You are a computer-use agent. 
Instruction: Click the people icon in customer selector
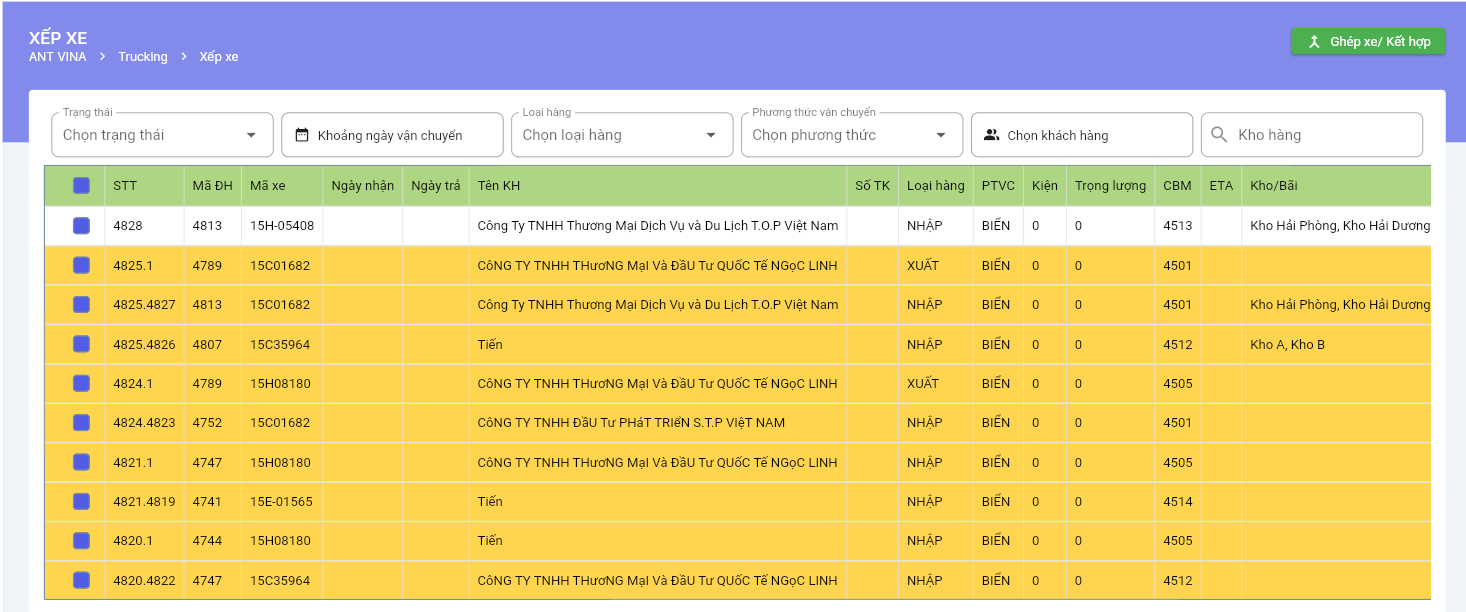tap(991, 135)
